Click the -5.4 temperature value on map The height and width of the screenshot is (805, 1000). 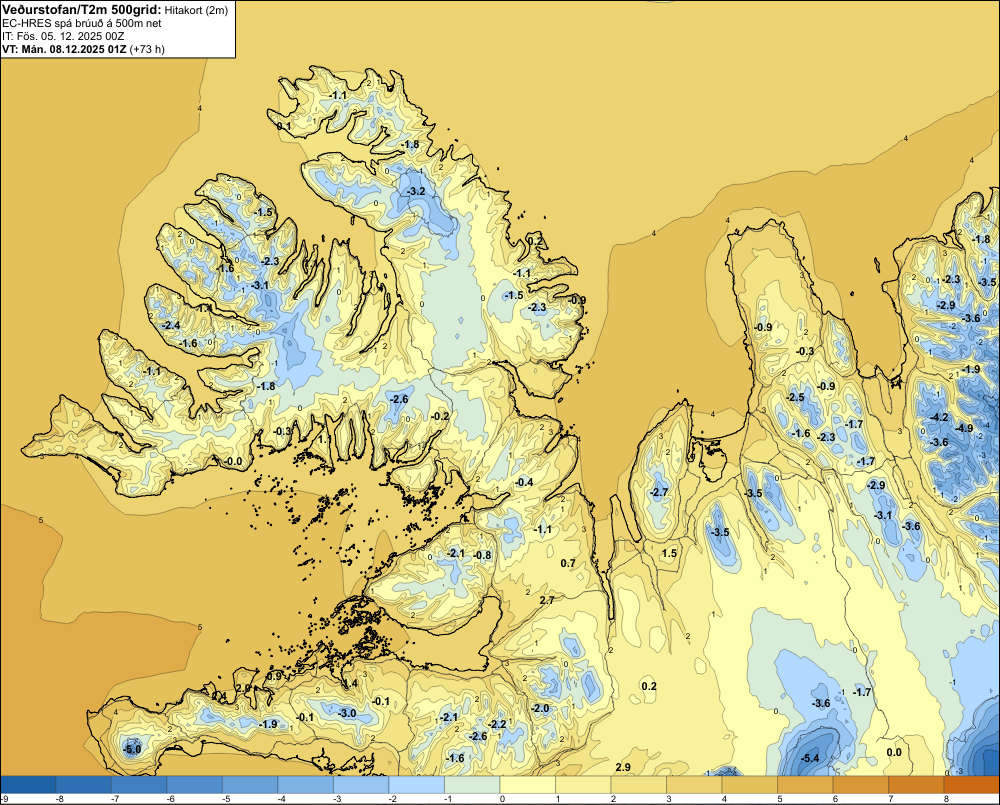tap(809, 758)
